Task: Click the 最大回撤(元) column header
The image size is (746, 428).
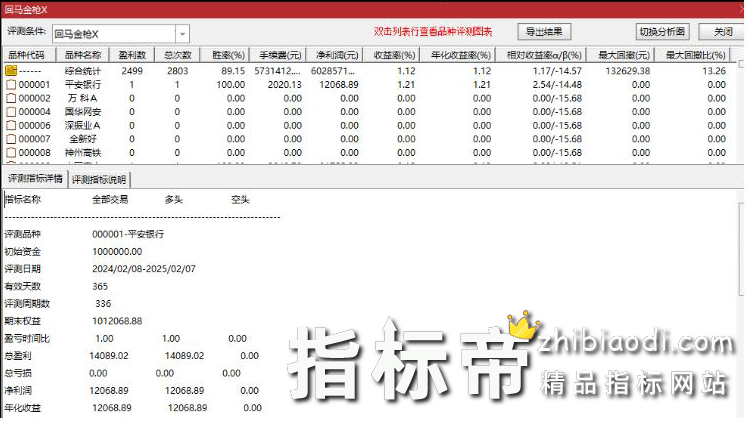Action: tap(620, 56)
